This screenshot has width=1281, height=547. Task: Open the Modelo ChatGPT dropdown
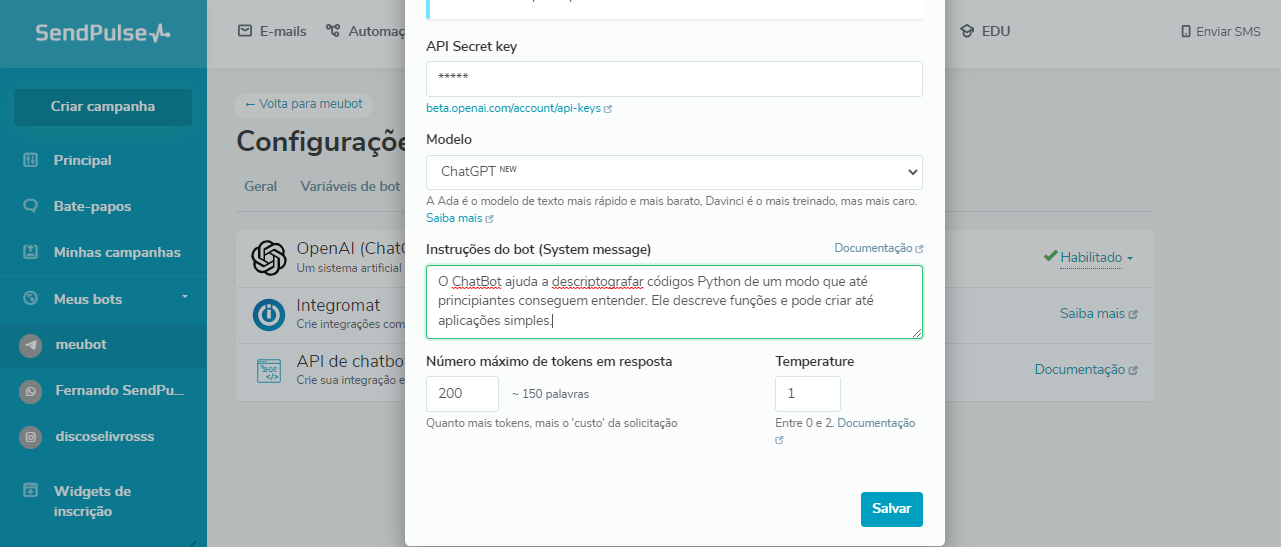[x=674, y=172]
